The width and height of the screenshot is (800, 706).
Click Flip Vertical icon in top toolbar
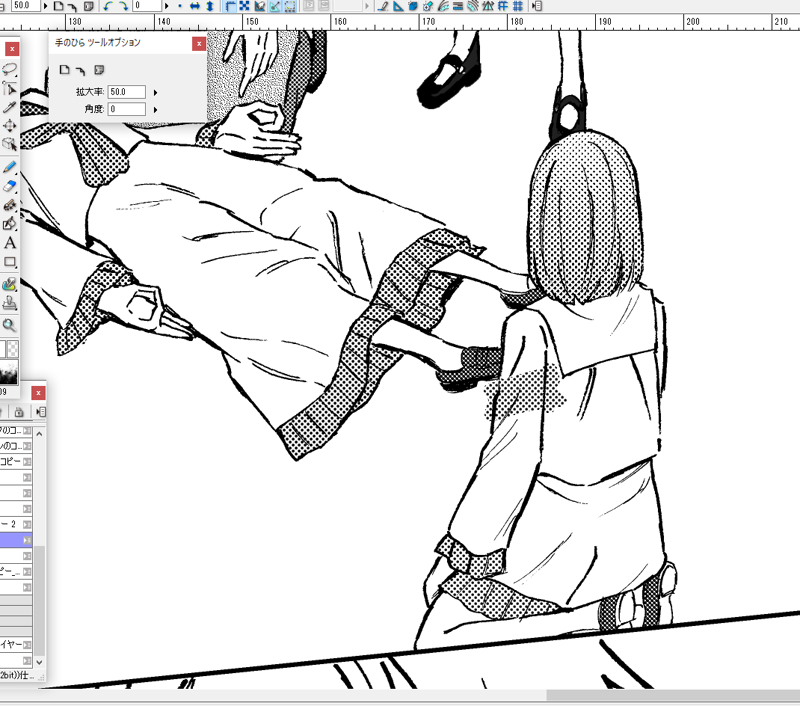click(210, 6)
